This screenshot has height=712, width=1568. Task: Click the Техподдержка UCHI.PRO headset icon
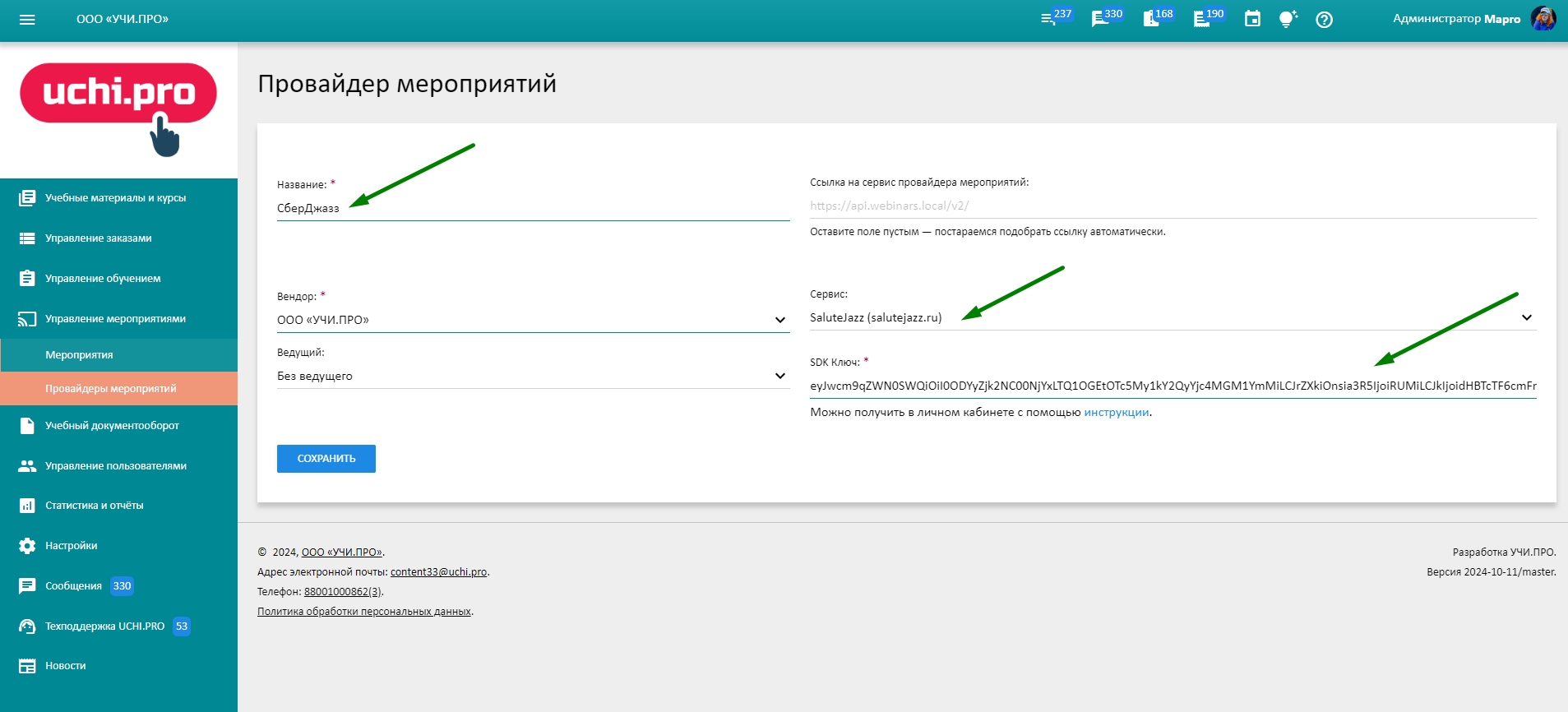27,626
